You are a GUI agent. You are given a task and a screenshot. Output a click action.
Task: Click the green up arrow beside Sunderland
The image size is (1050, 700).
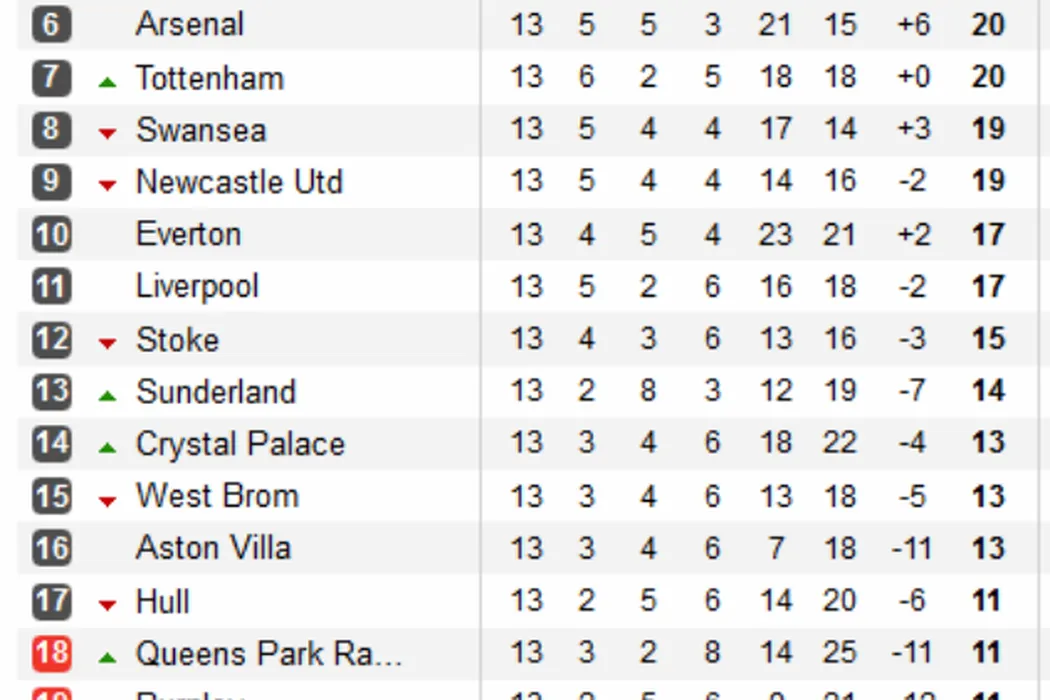point(108,396)
